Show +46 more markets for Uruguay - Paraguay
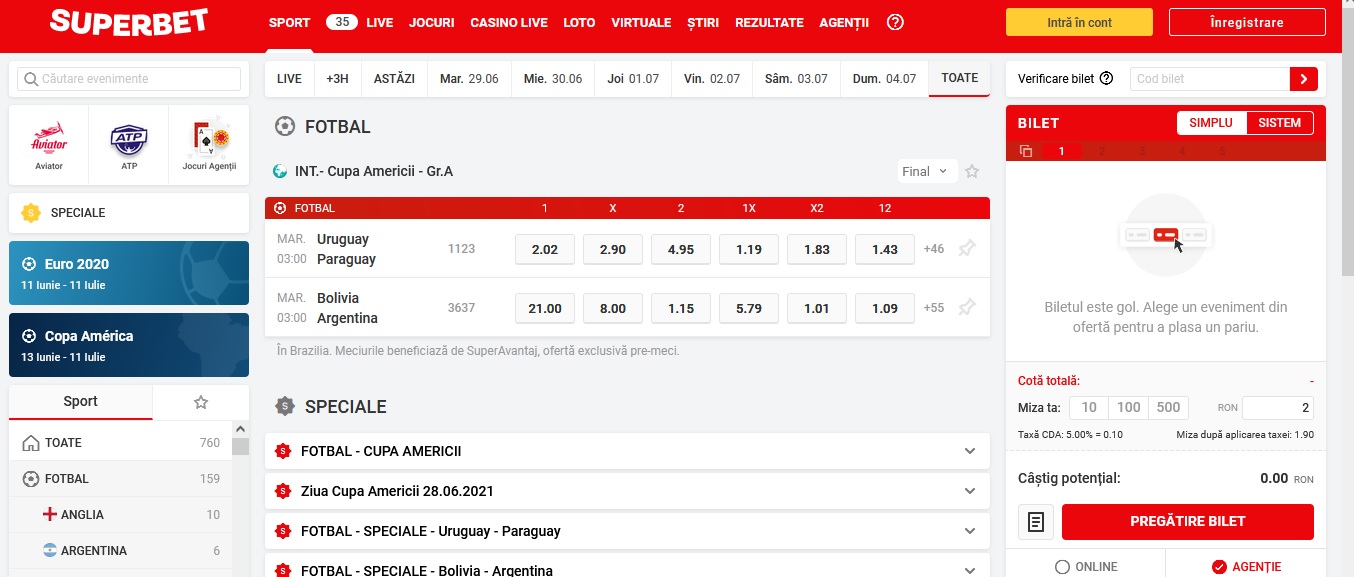 click(933, 249)
